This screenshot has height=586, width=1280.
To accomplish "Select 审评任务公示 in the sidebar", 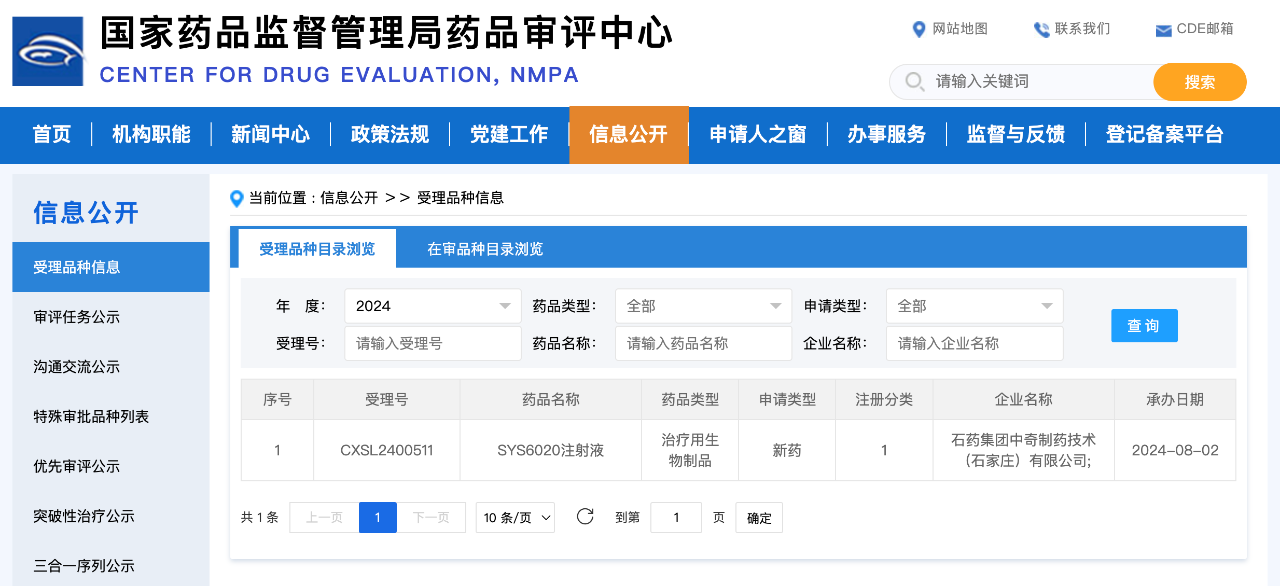I will coord(77,317).
